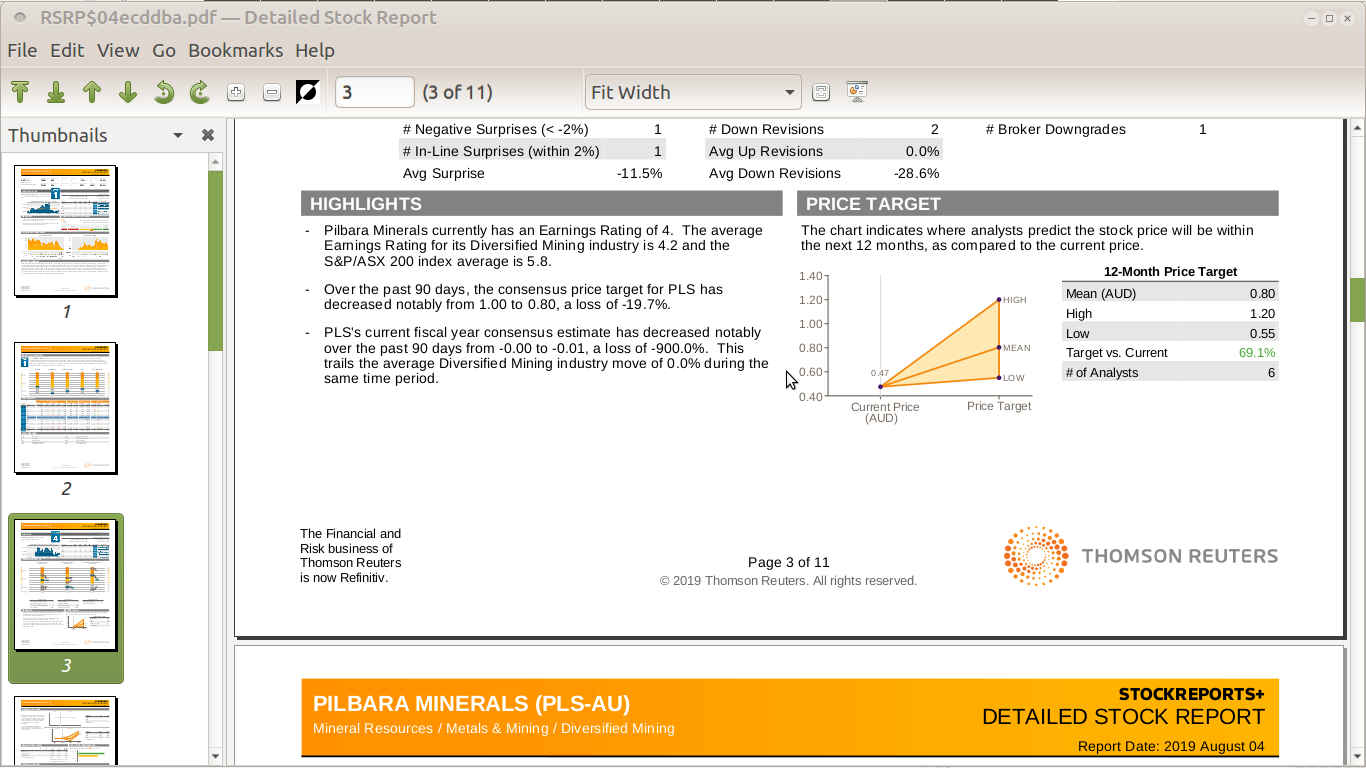Select the partially visible page 4 thumbnail
The image size is (1366, 768).
pyautogui.click(x=66, y=731)
